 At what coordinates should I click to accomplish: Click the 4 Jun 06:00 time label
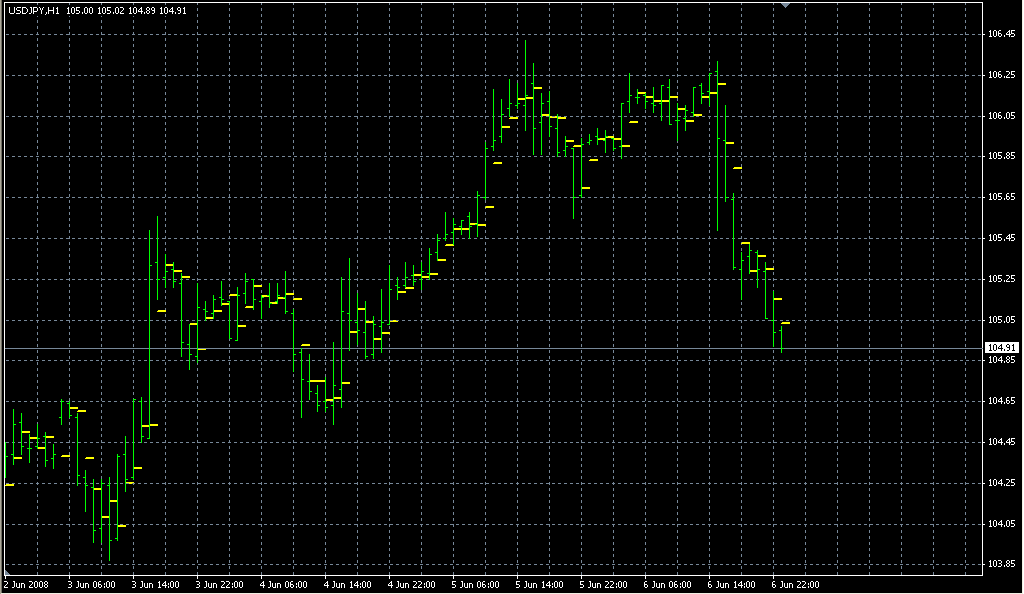pyautogui.click(x=283, y=585)
